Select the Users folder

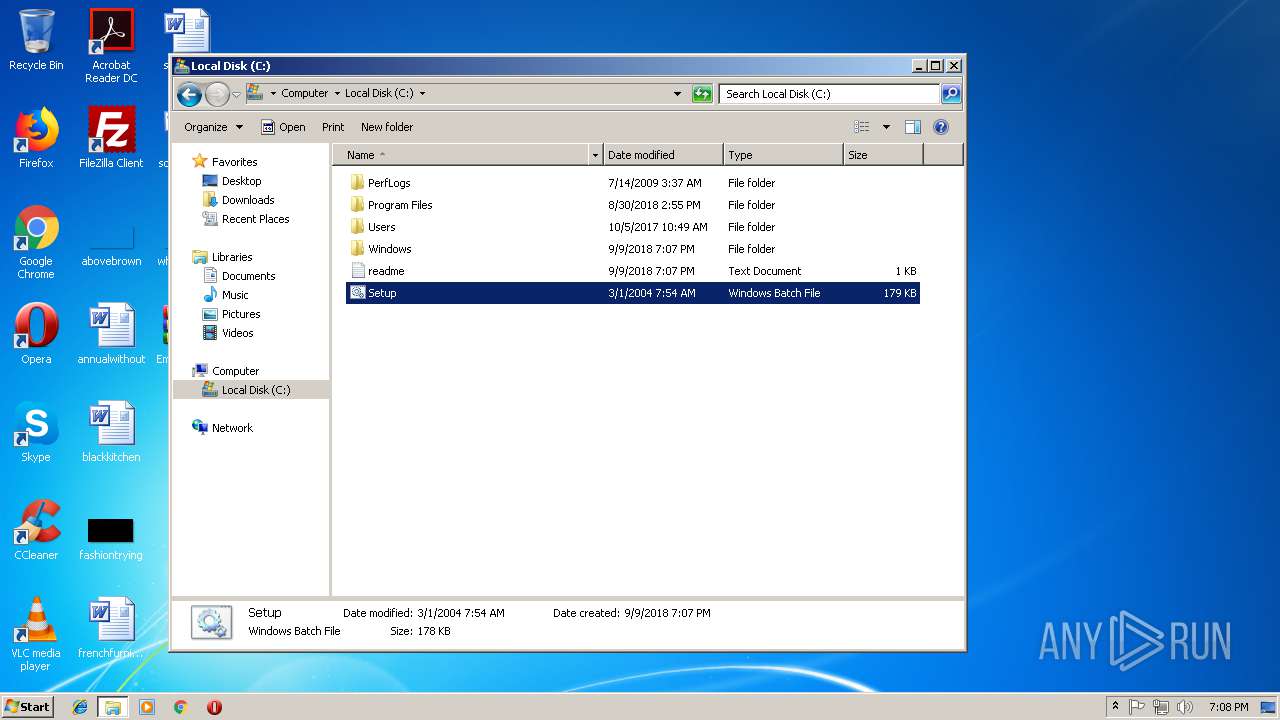click(632, 227)
